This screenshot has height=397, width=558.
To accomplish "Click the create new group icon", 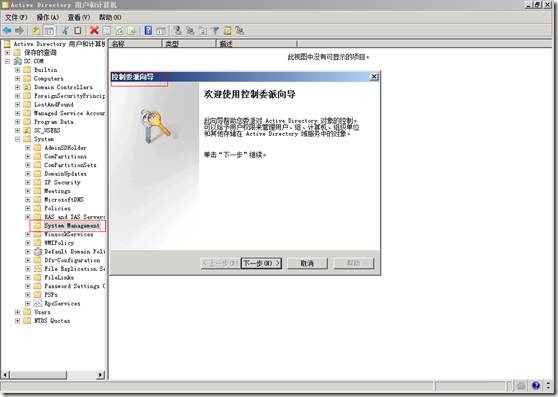I will 190,31.
